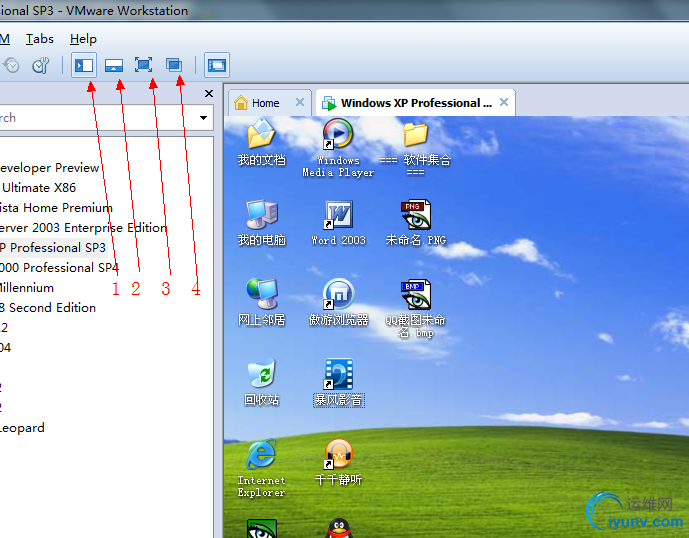Click the Word 2003 shortcut icon
Image resolution: width=689 pixels, height=538 pixels.
338,222
